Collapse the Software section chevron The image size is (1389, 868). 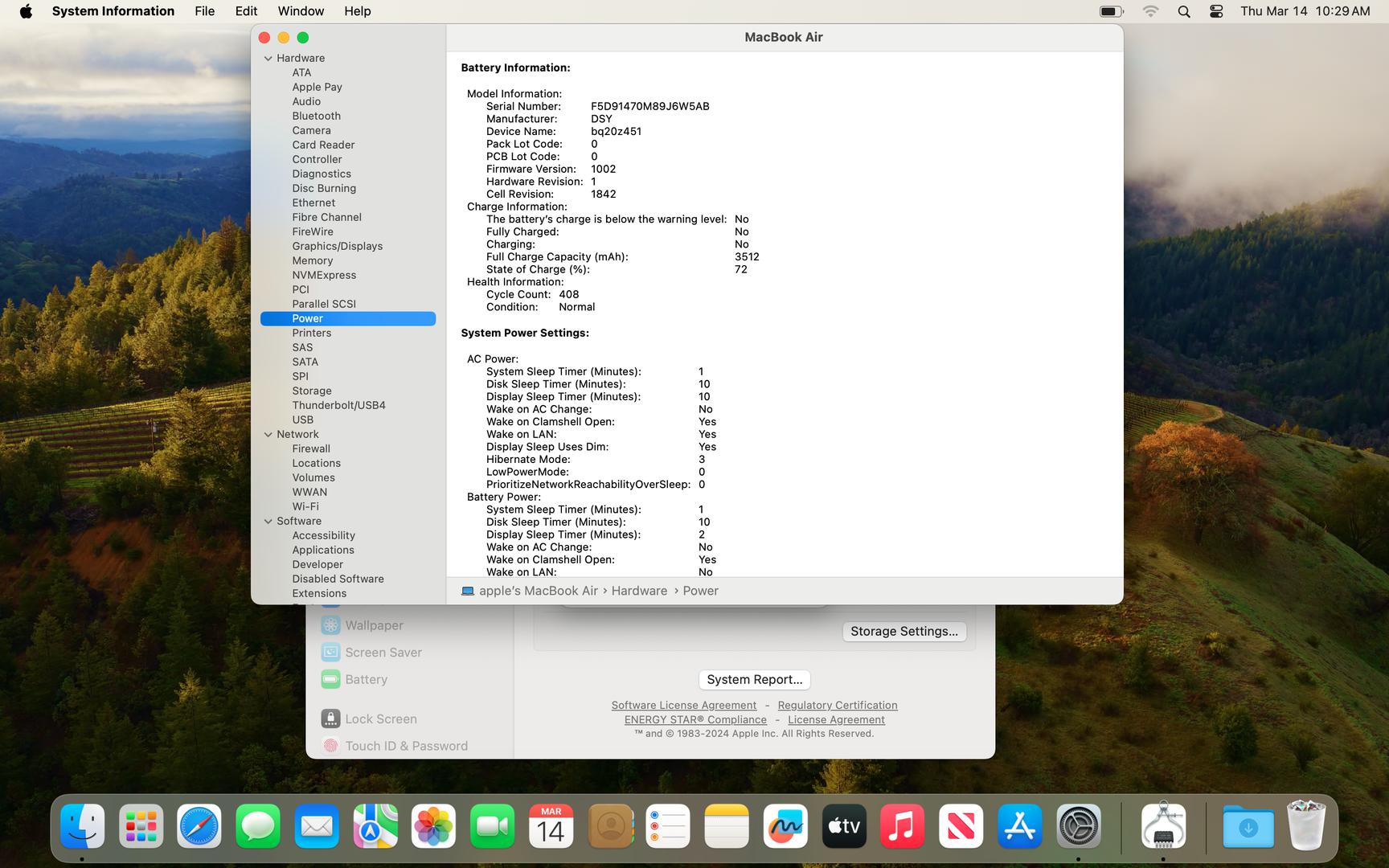[x=268, y=522]
